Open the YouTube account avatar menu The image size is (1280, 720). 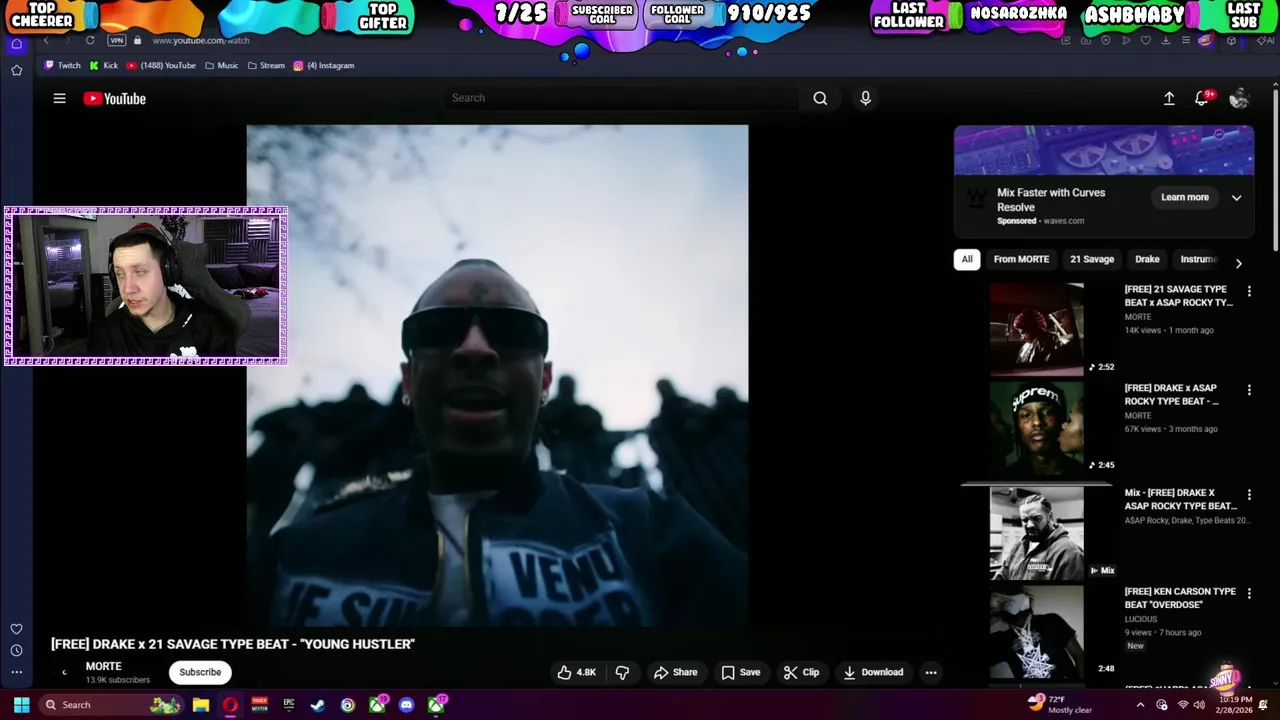(1239, 98)
